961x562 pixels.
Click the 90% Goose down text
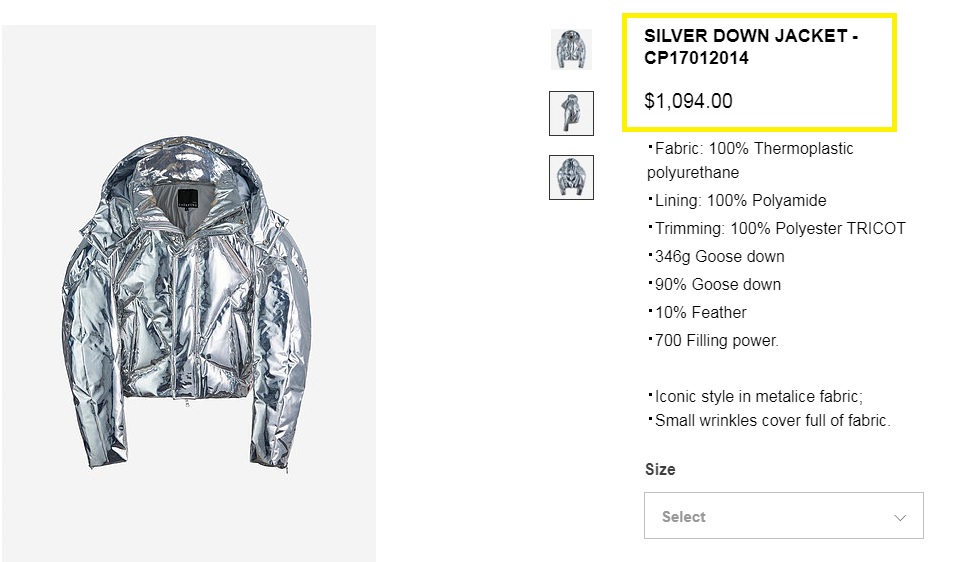click(714, 284)
